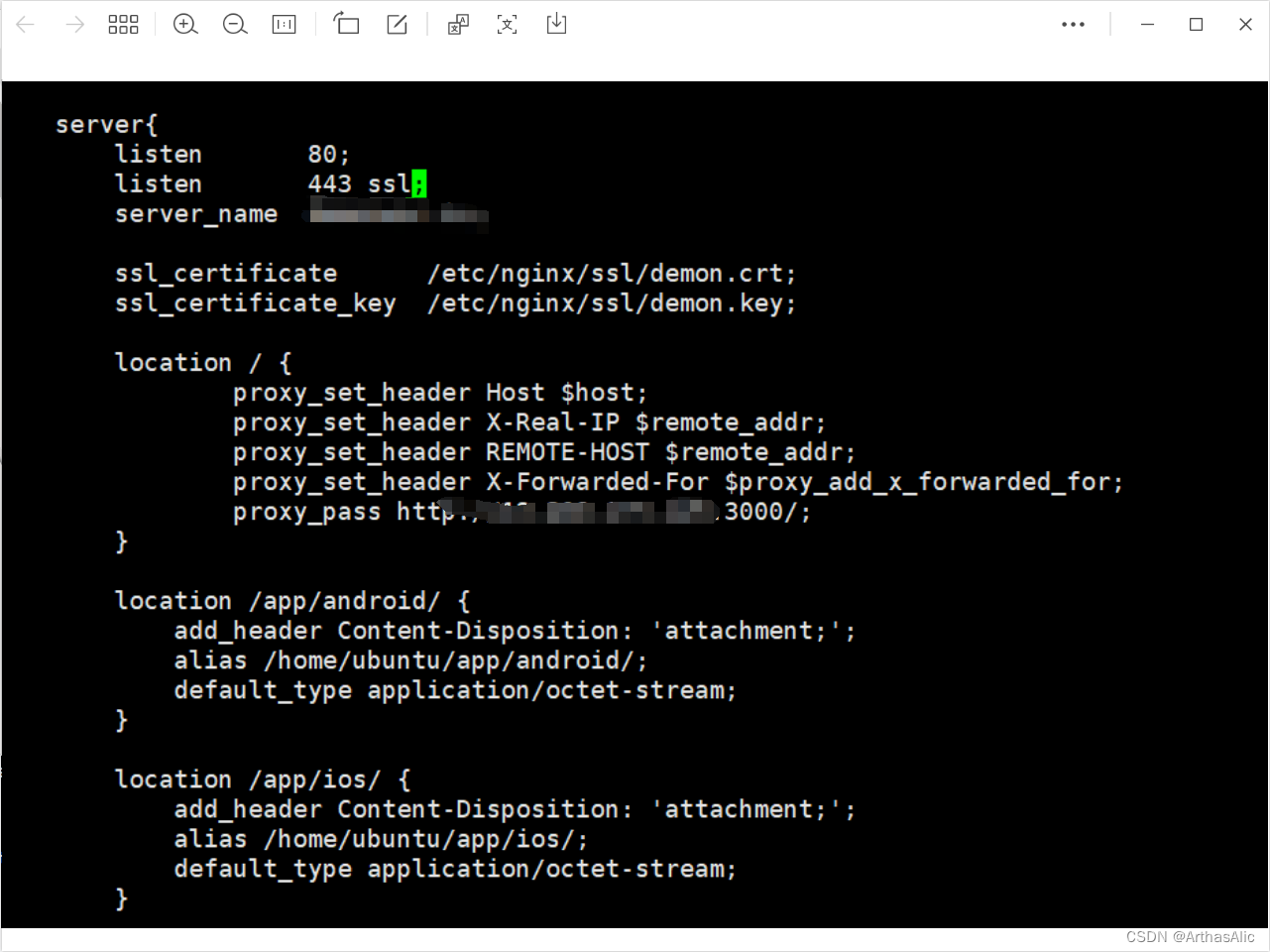1270x952 pixels.
Task: Click the blurred server_name value
Action: pyautogui.click(x=399, y=214)
